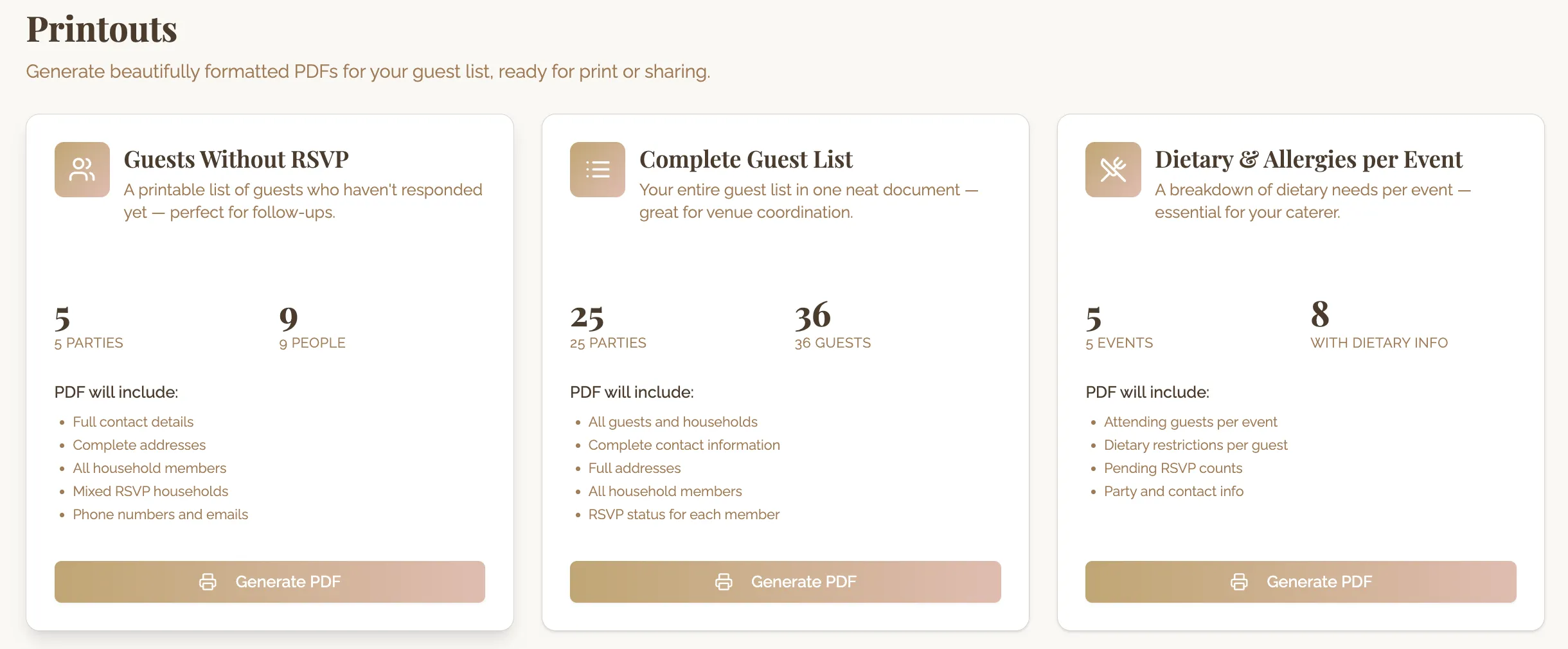Click the With Dietary Info count

[1320, 316]
